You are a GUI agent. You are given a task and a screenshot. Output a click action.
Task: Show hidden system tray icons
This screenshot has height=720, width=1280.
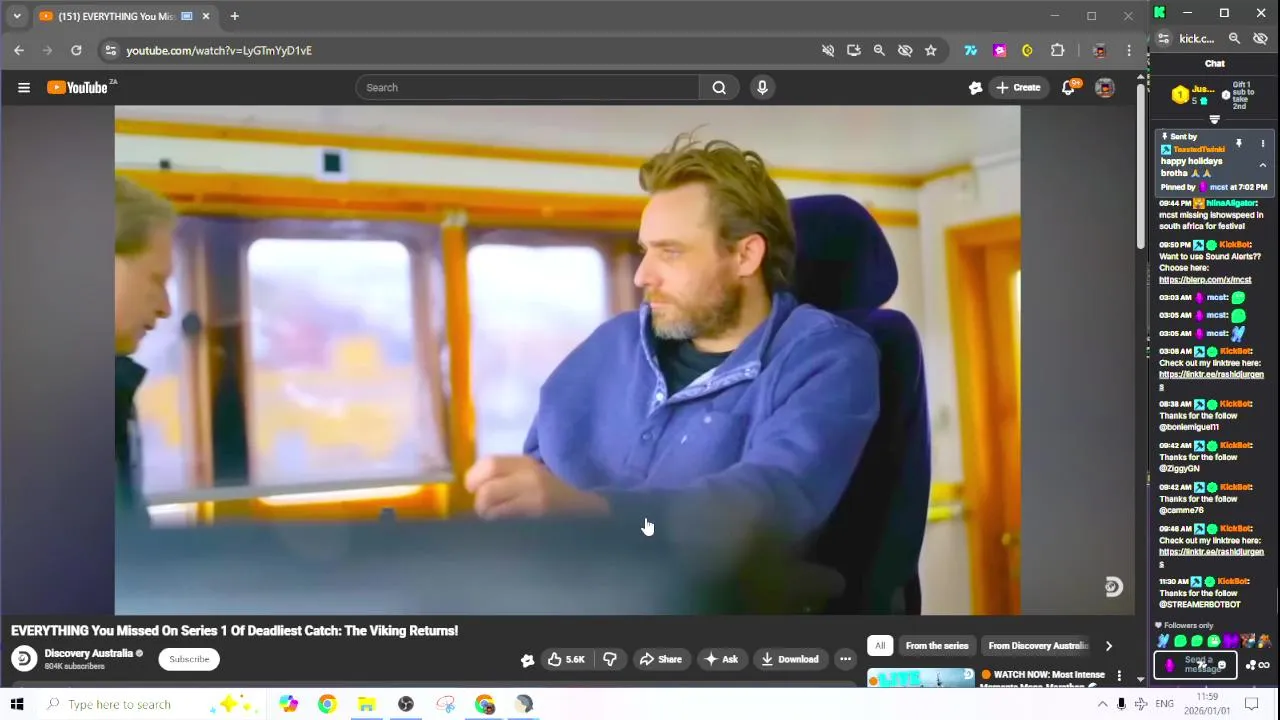click(x=1102, y=704)
